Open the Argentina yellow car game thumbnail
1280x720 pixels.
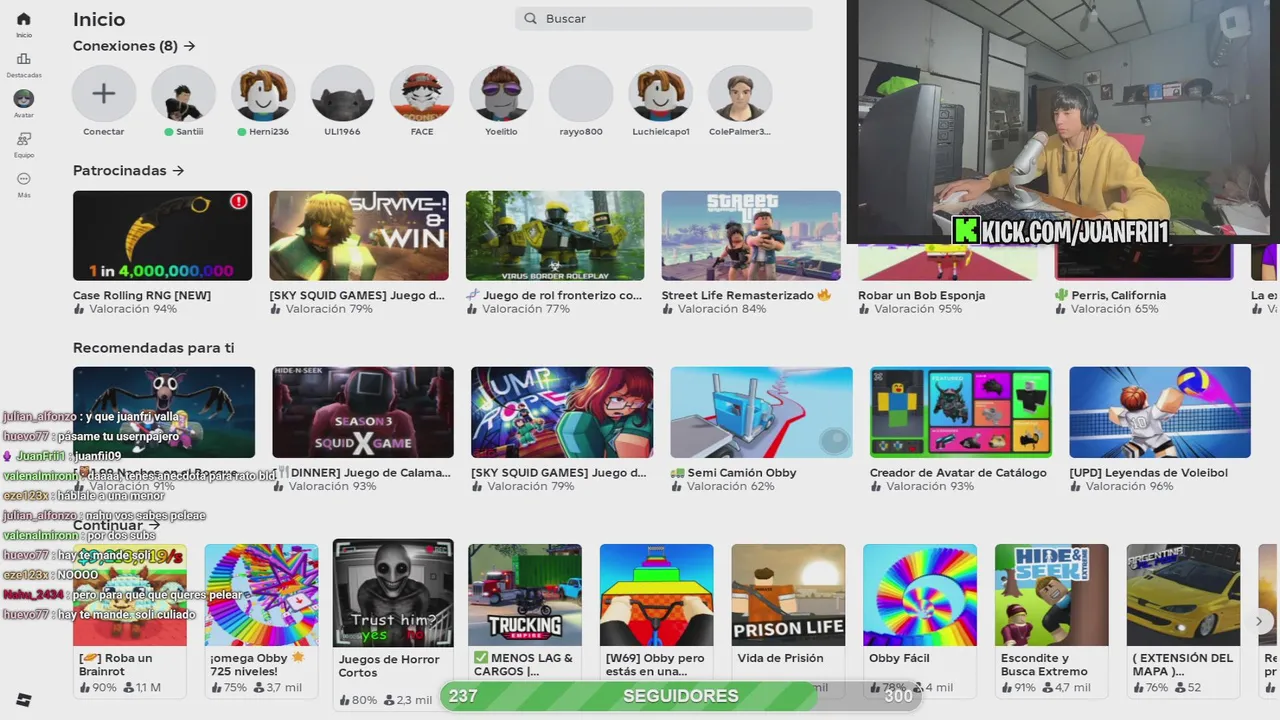click(x=1184, y=595)
